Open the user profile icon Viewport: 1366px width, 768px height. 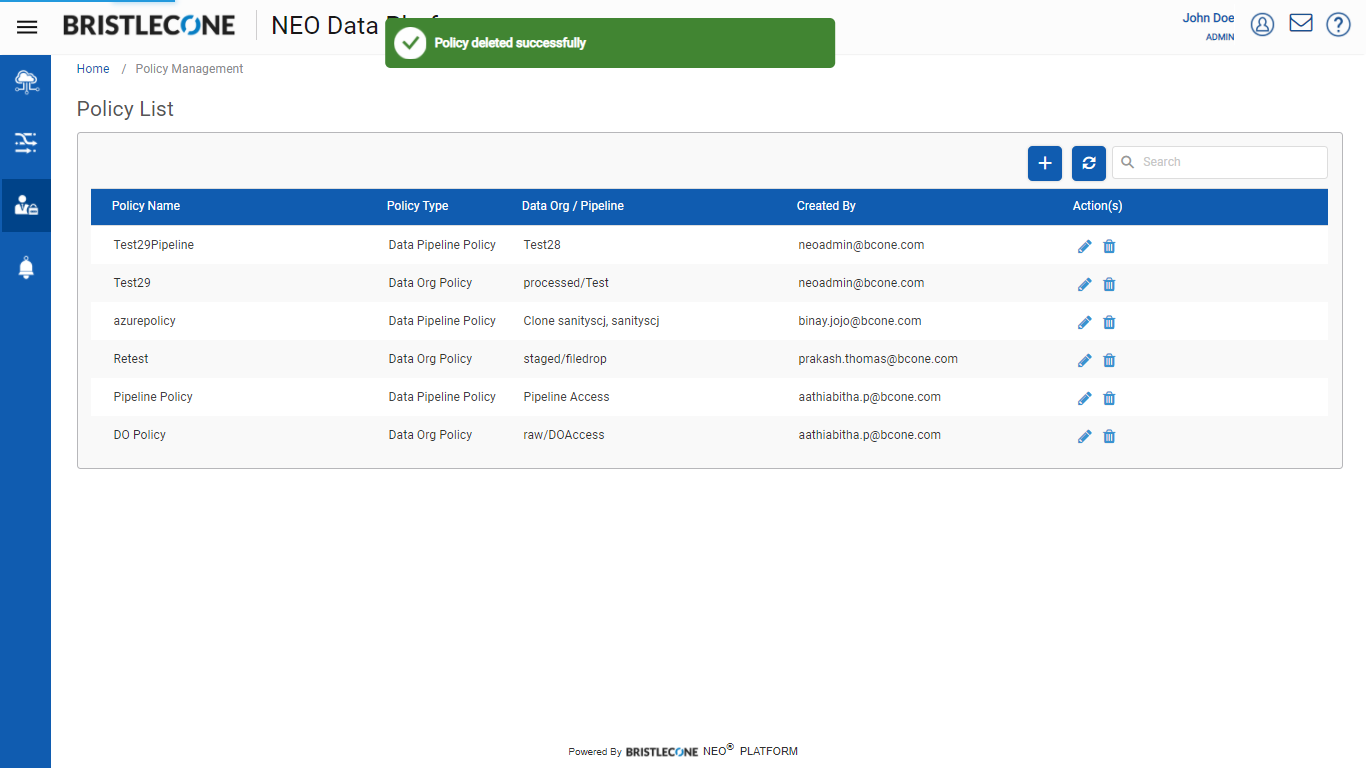[x=1262, y=25]
